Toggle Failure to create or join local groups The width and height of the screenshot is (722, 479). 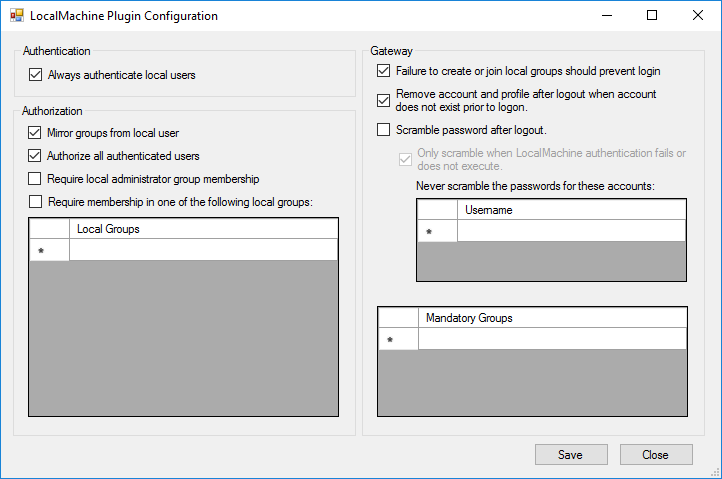pyautogui.click(x=384, y=71)
